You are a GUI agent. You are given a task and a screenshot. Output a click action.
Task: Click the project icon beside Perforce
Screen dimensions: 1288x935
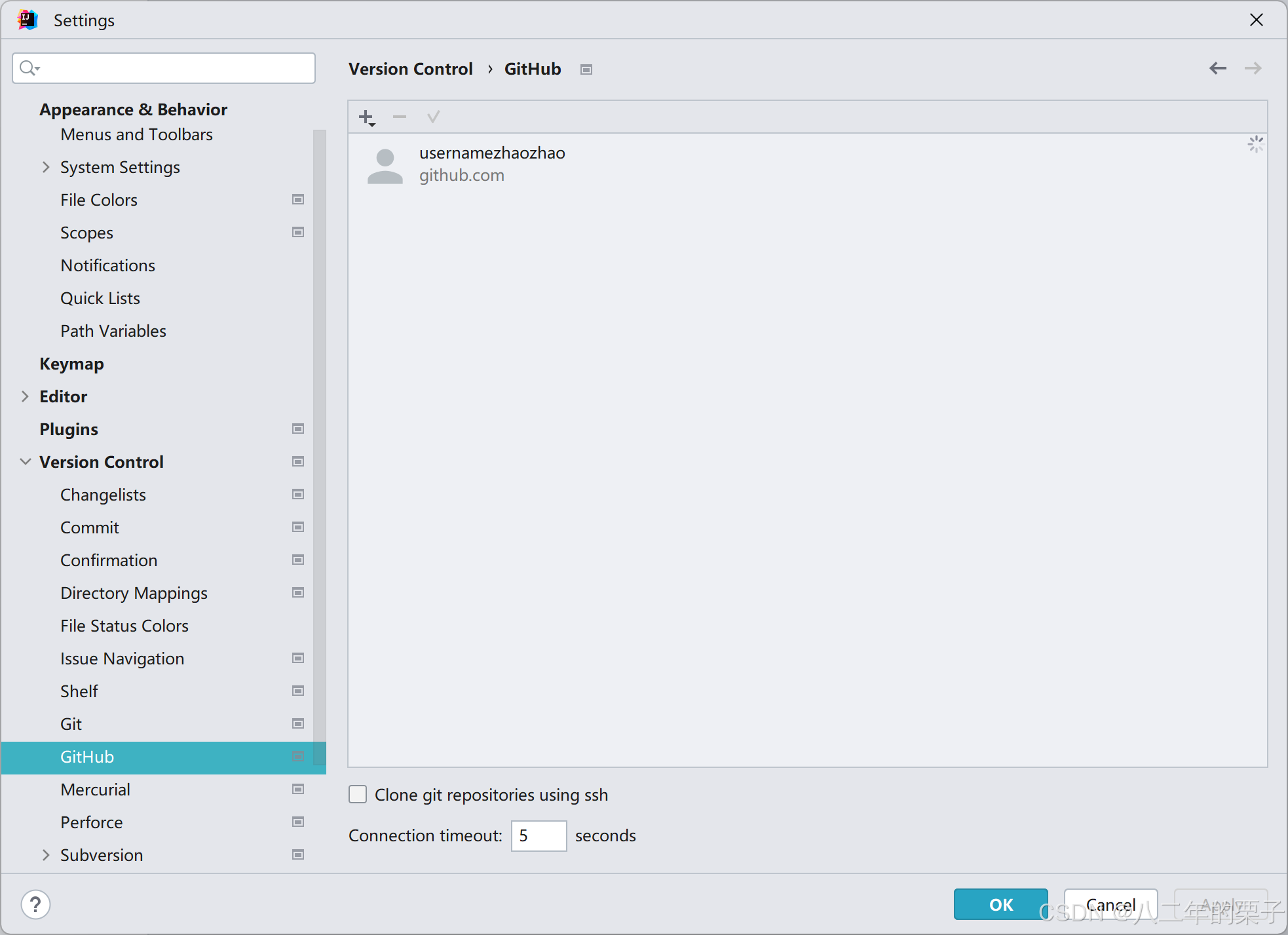pos(298,822)
